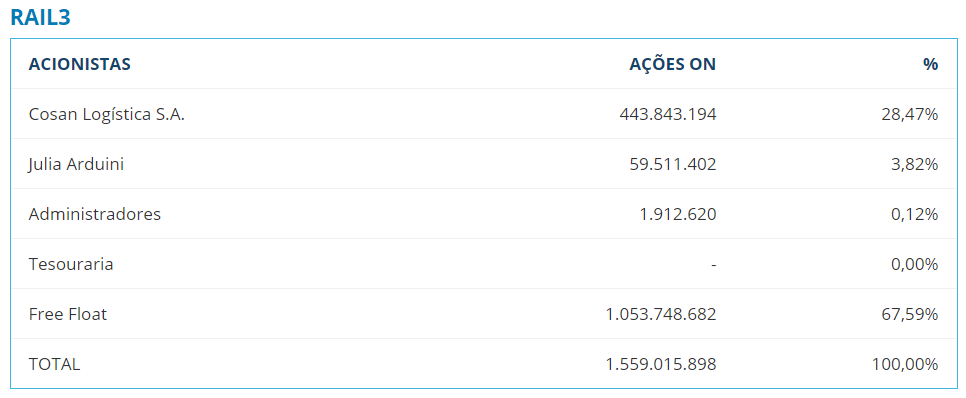Screen dimensions: 966x398
Task: Select the Administradores row label
Action: tap(95, 214)
